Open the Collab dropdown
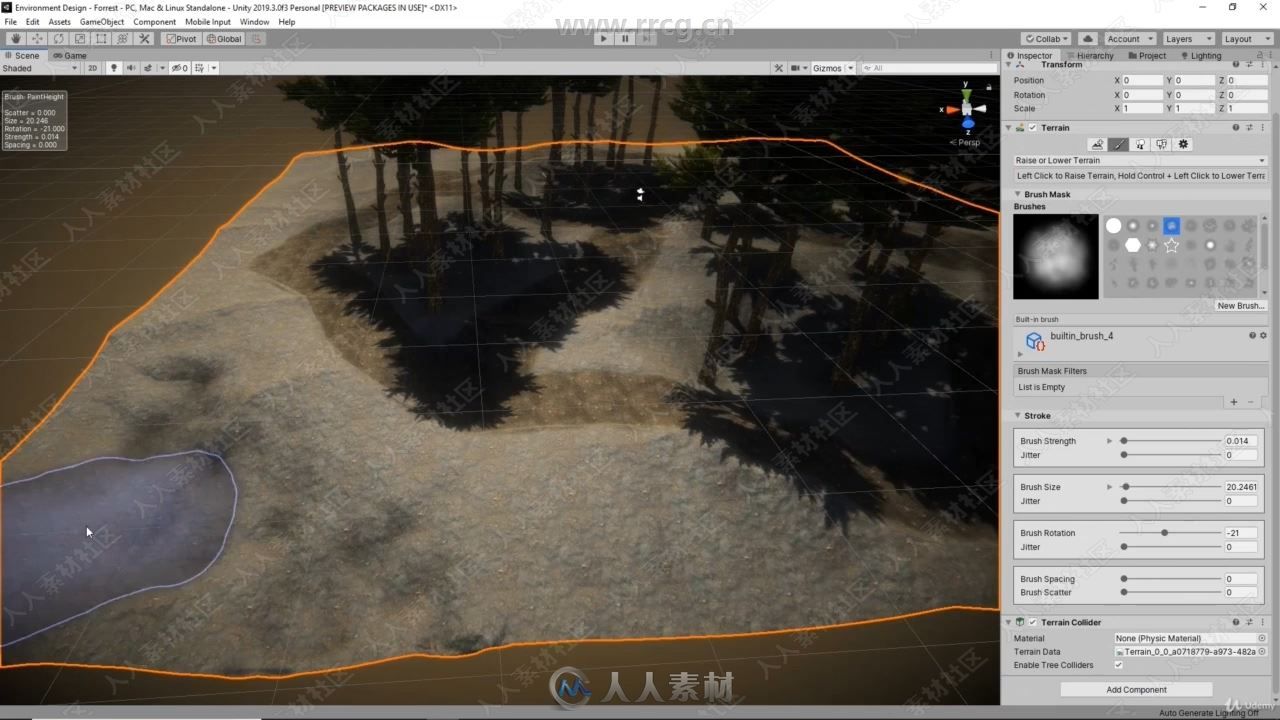This screenshot has height=720, width=1280. pos(1047,39)
